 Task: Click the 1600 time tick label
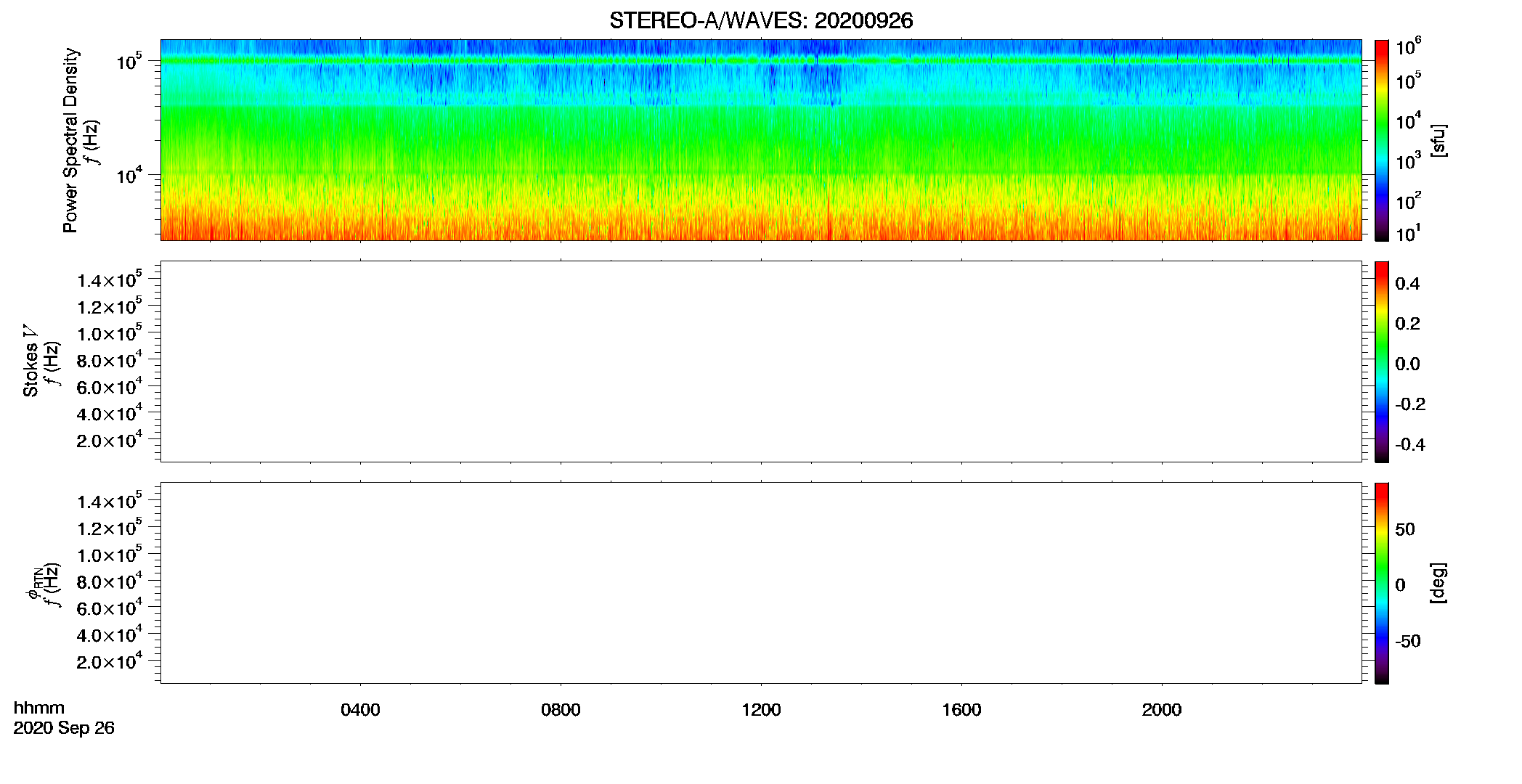point(961,710)
